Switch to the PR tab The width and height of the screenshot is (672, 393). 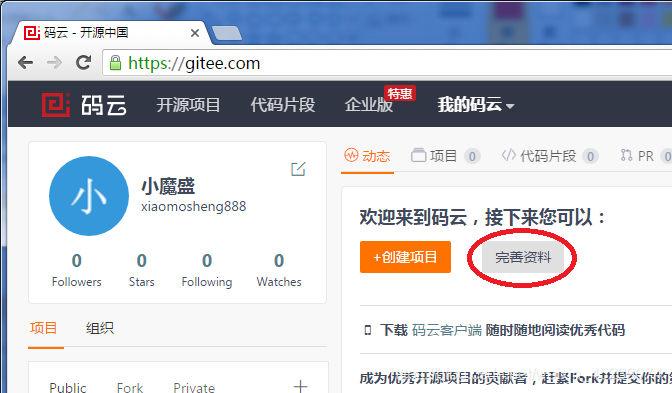click(x=645, y=156)
